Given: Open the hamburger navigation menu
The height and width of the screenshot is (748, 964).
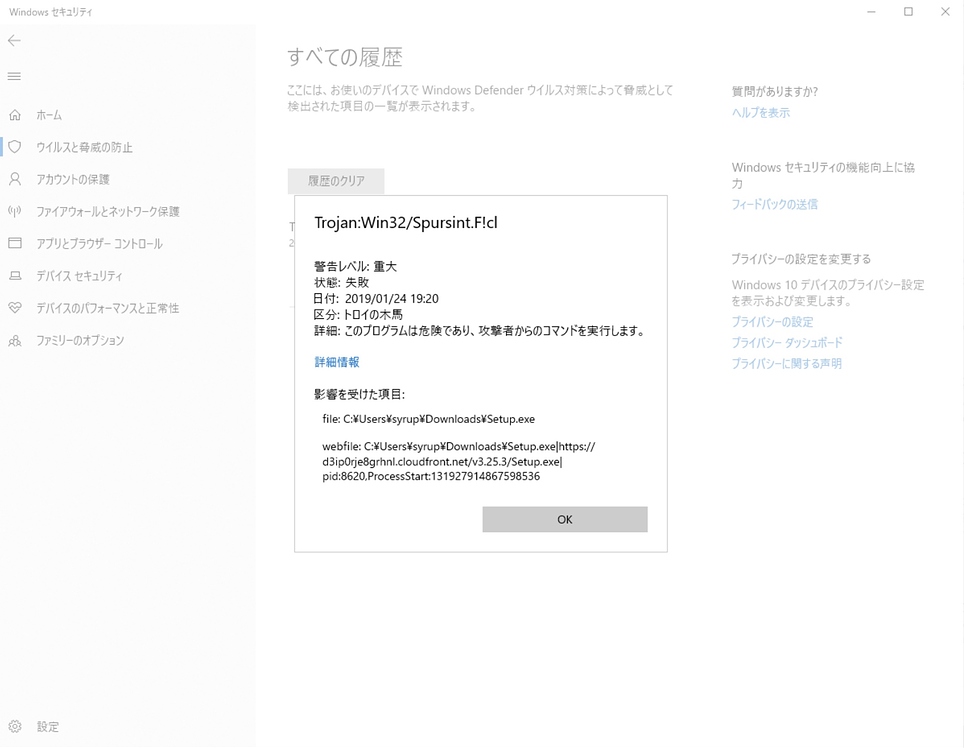Looking at the screenshot, I should tap(14, 76).
